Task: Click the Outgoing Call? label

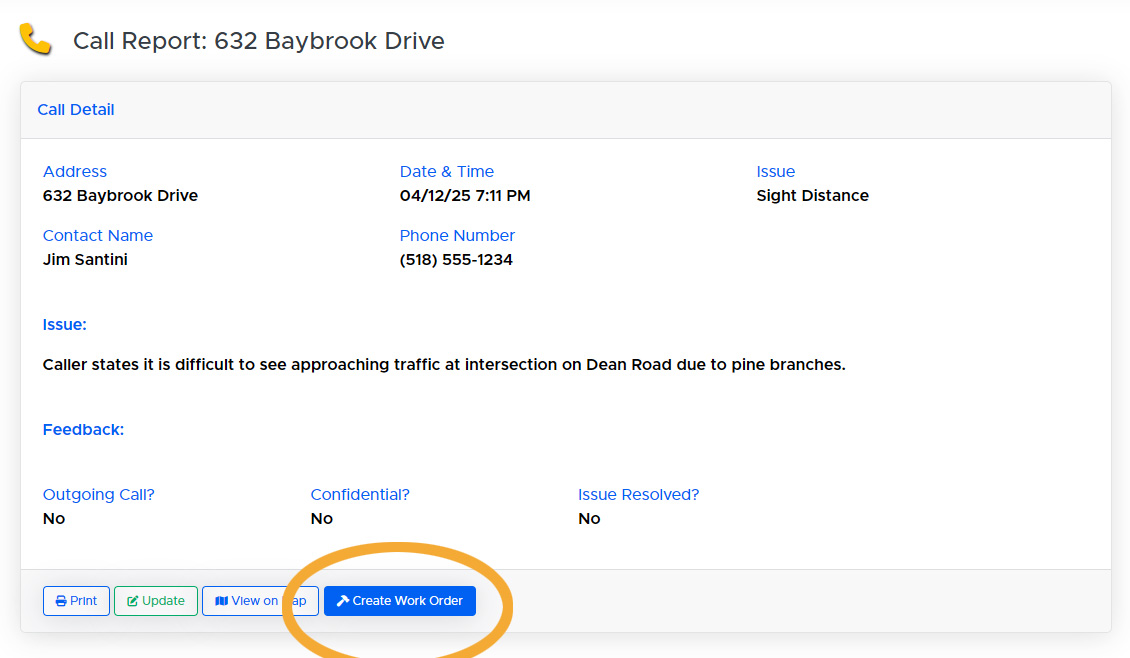Action: coord(99,495)
